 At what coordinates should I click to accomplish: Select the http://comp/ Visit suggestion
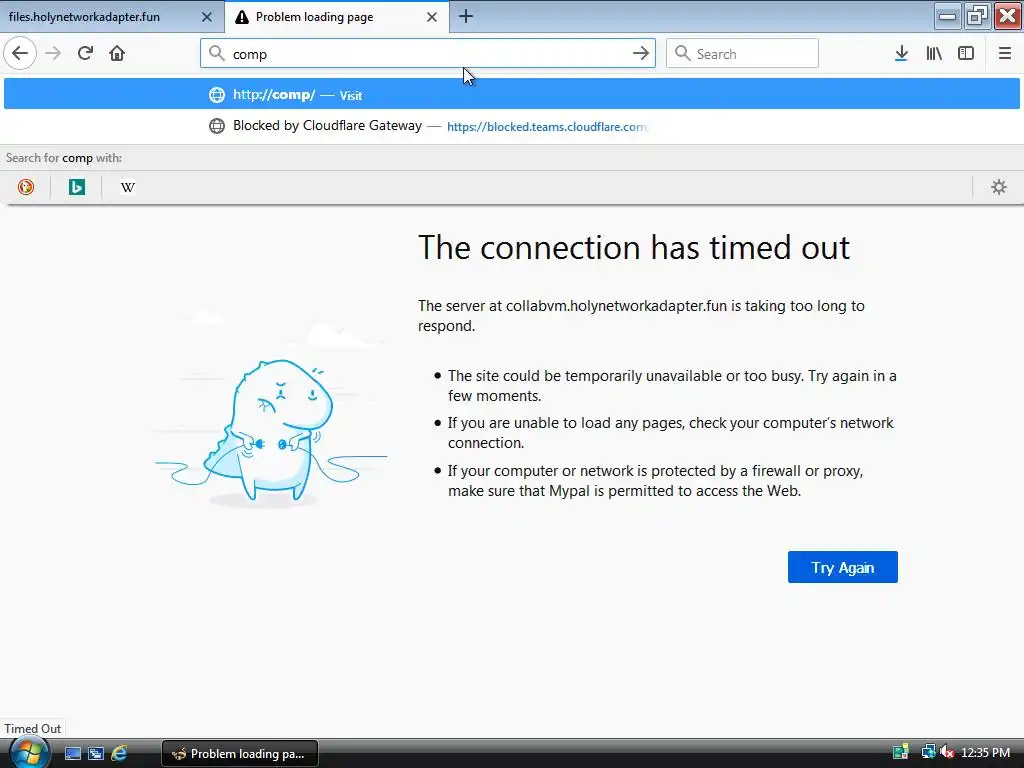coord(512,94)
